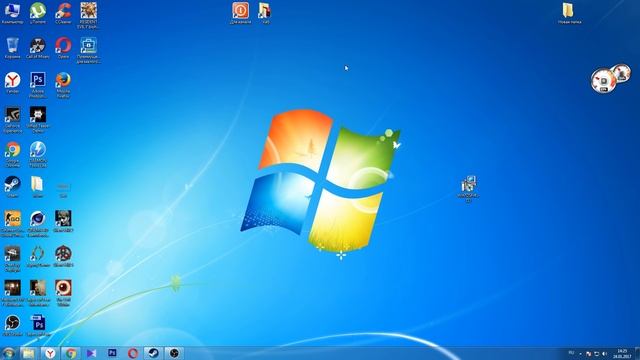Select the Computer desktop icon
Image resolution: width=640 pixels, height=360 pixels.
pyautogui.click(x=12, y=13)
